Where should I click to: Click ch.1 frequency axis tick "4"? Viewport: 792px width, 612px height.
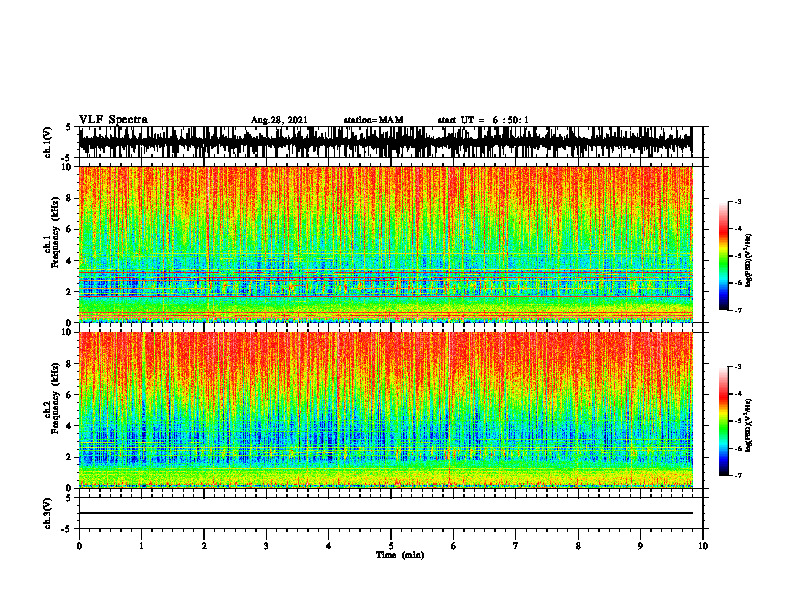[70, 261]
